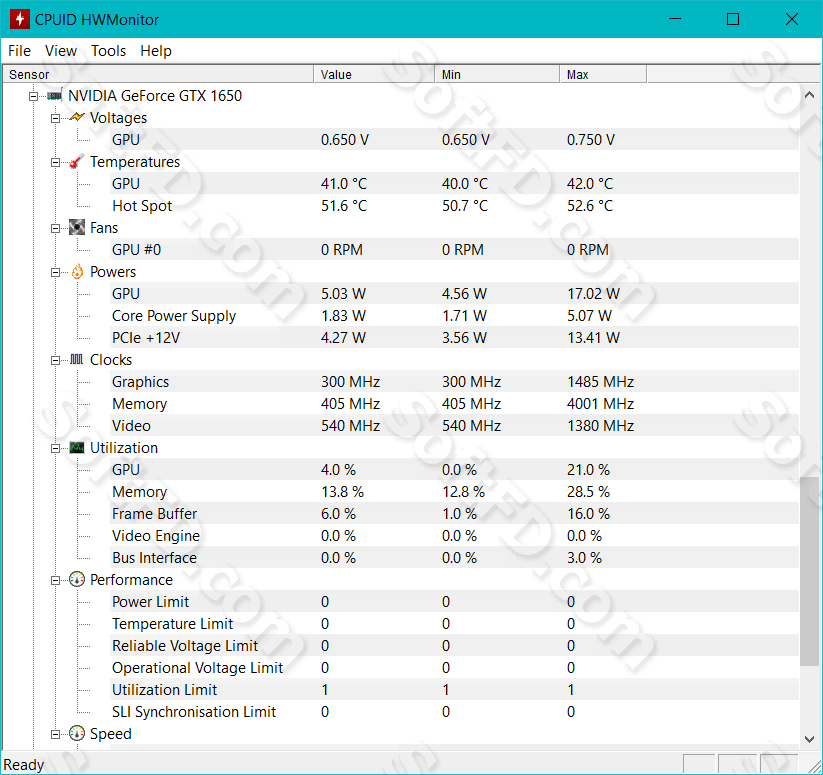Viewport: 823px width, 775px height.
Task: Collapse the Utilization group
Action: click(55, 449)
